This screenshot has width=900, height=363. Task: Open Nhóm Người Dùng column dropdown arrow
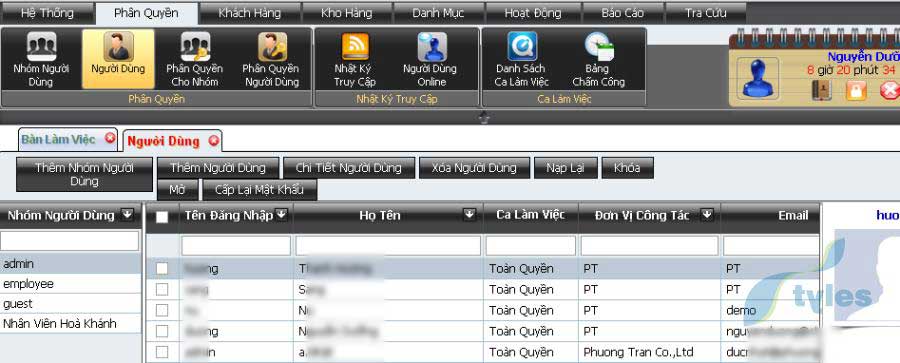pyautogui.click(x=127, y=215)
